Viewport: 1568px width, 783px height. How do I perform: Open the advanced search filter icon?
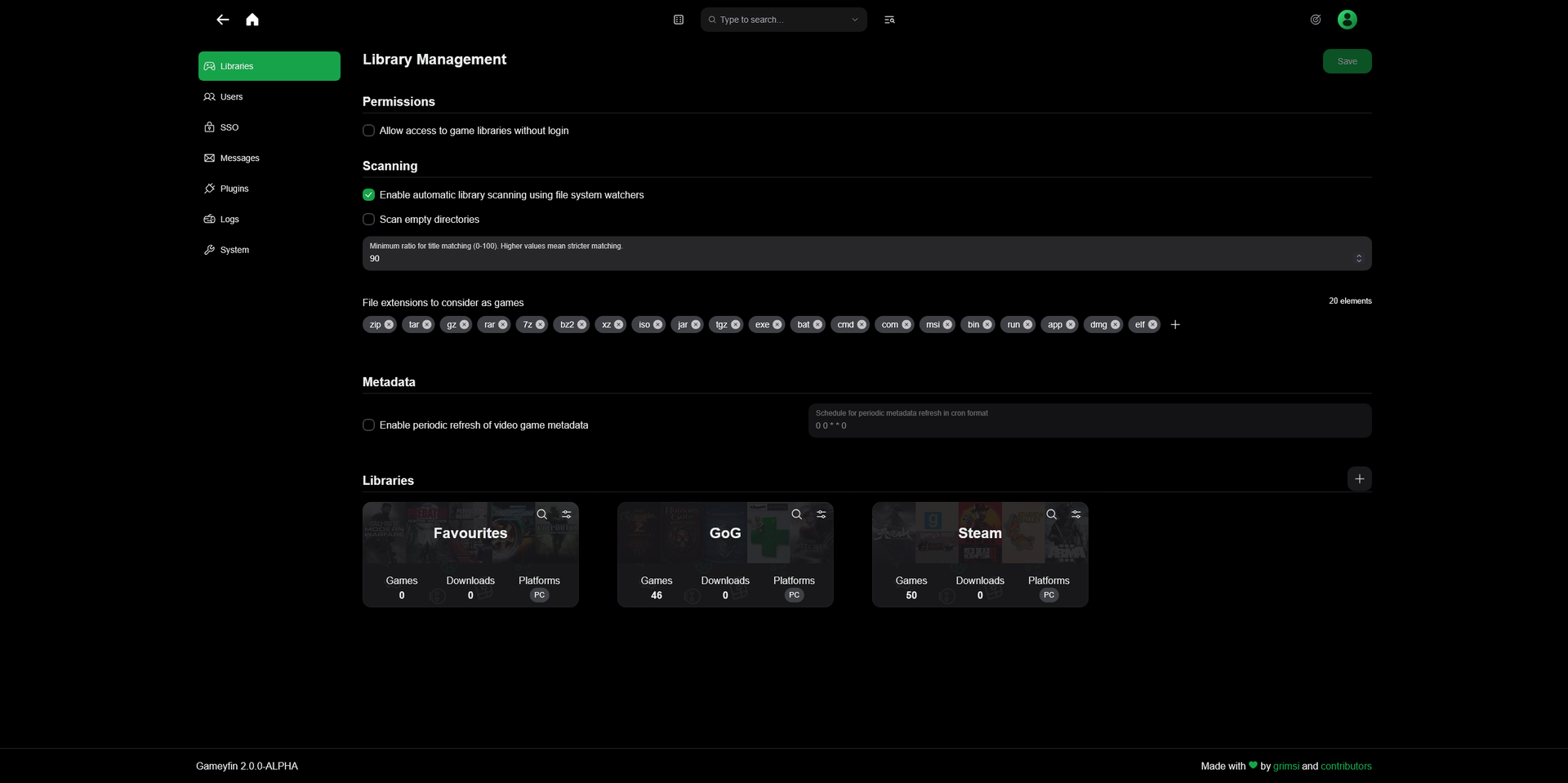889,20
